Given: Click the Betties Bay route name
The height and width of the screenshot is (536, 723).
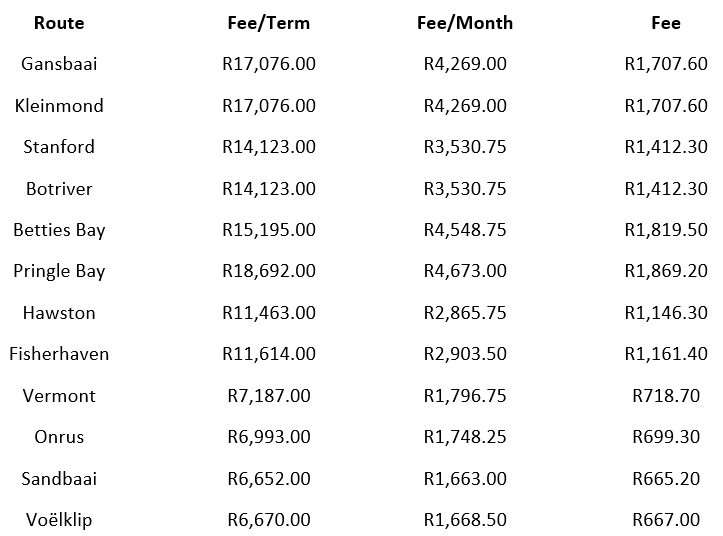Looking at the screenshot, I should (59, 230).
